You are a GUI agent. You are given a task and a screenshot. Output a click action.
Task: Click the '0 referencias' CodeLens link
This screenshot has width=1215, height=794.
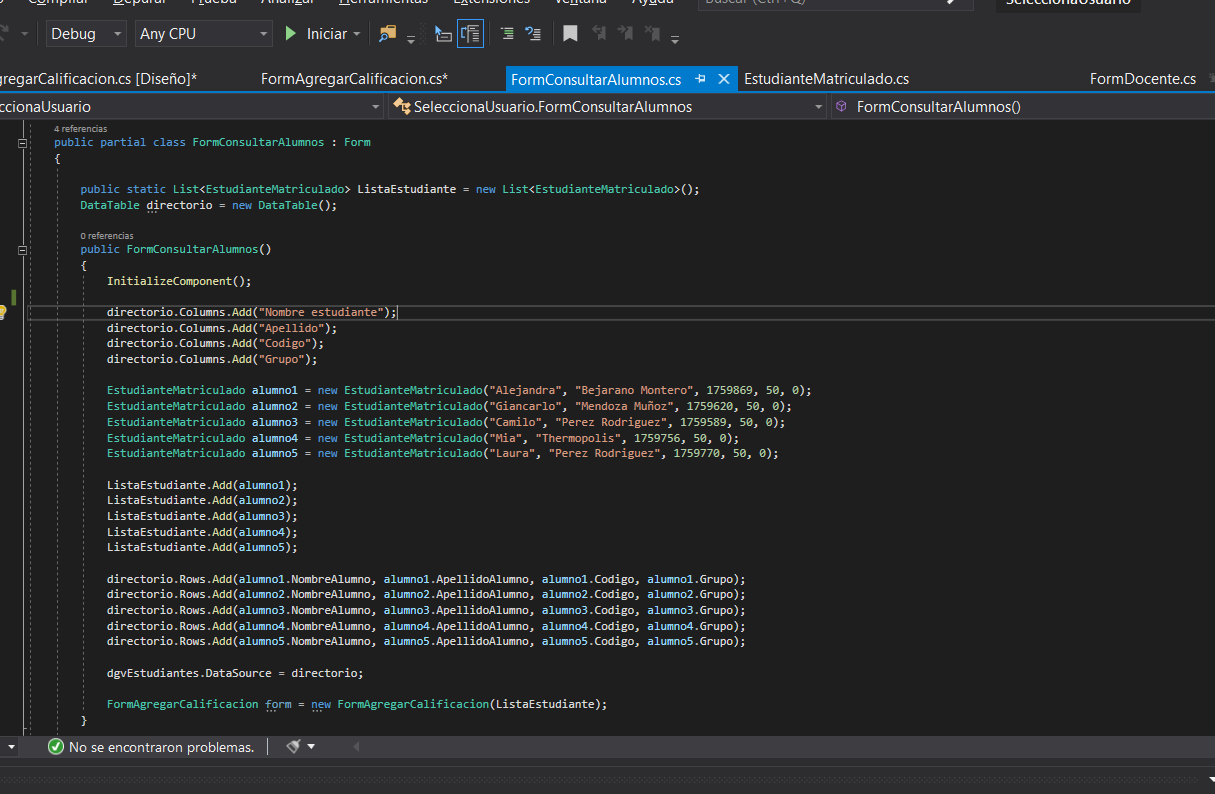tap(107, 236)
